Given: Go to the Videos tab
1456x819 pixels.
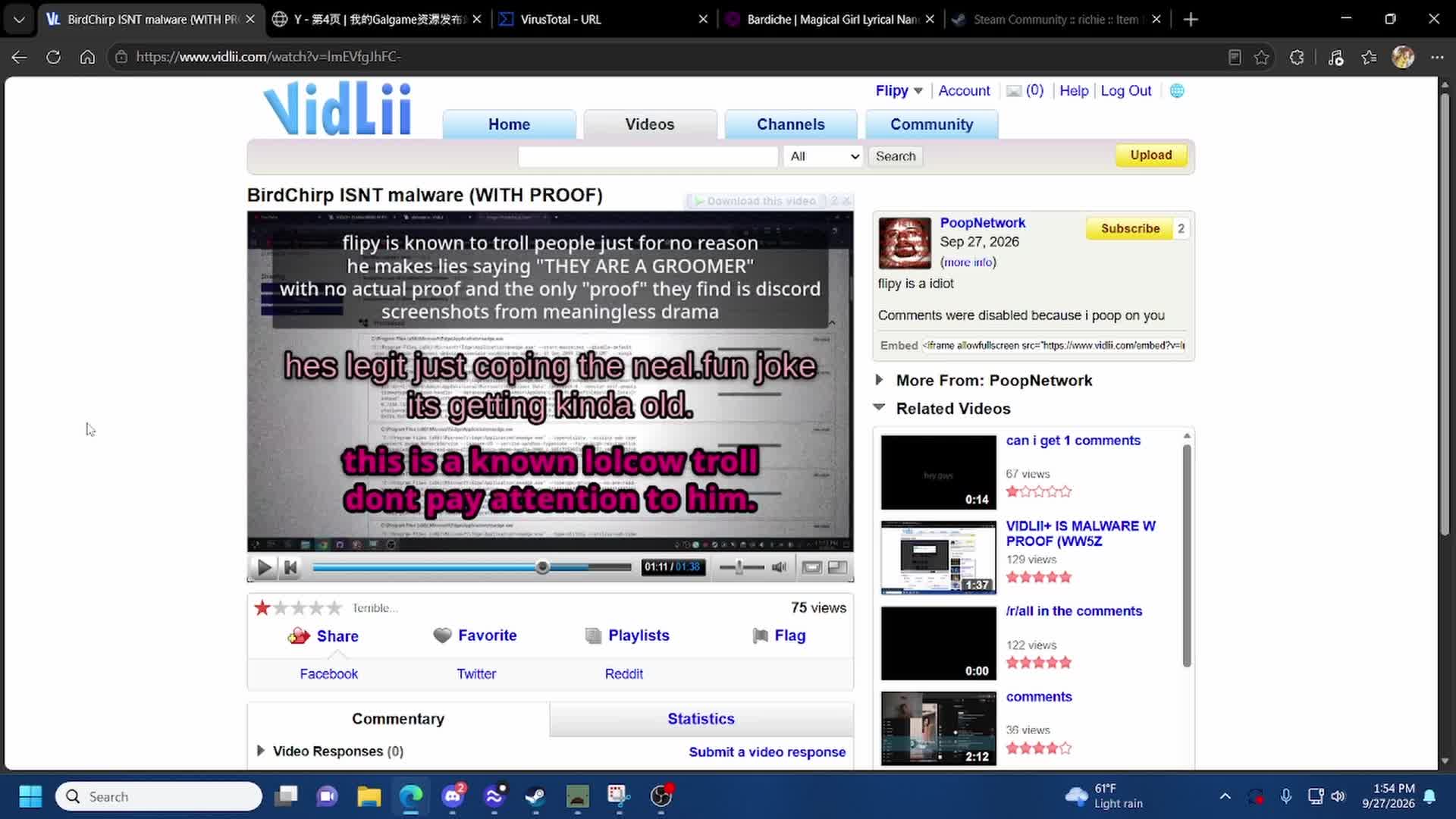Looking at the screenshot, I should pyautogui.click(x=650, y=124).
